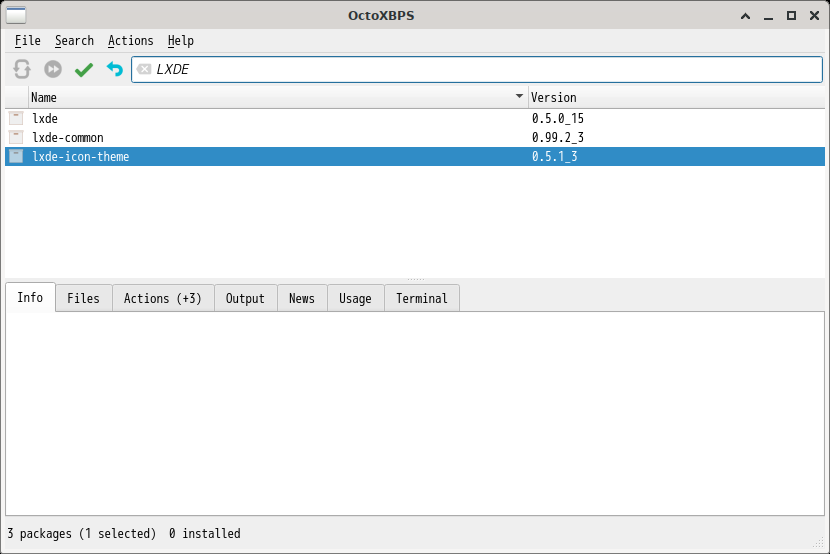830x554 pixels.
Task: Apply pending actions with green checkmark
Action: pyautogui.click(x=84, y=69)
